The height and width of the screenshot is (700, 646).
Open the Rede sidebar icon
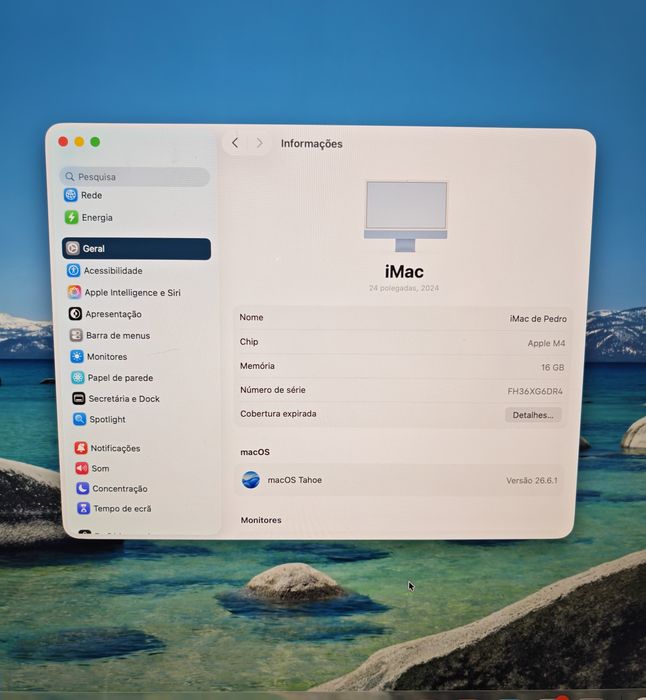[71, 195]
